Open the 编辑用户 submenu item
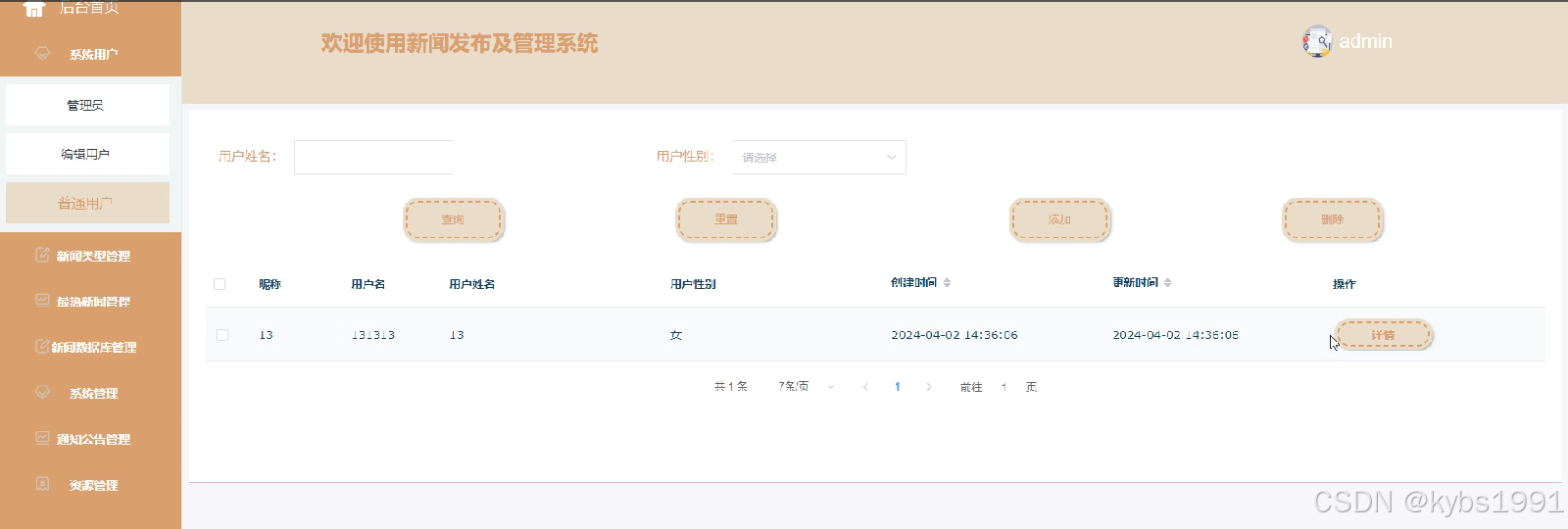Screen dimensions: 1568x529 point(87,154)
